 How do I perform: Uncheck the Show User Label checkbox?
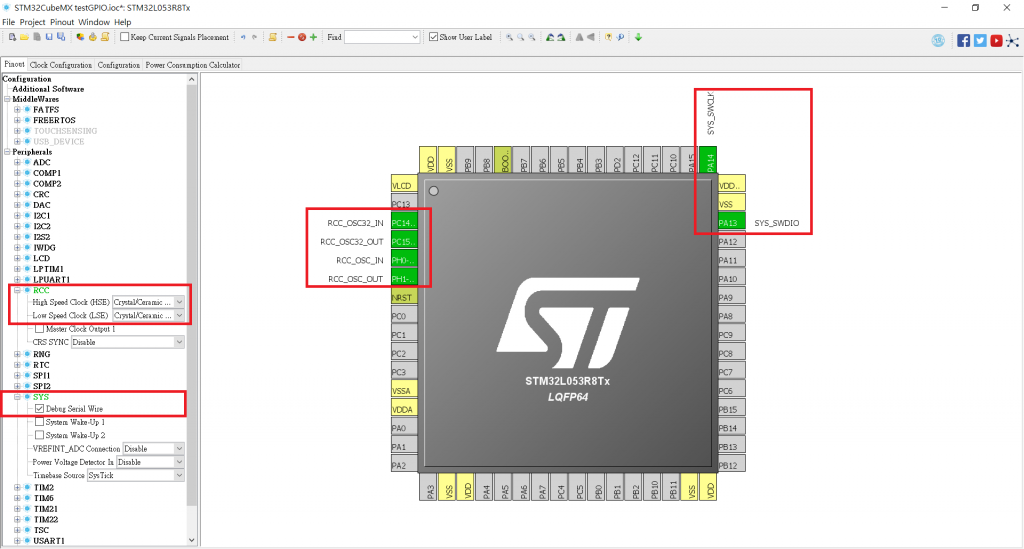433,37
